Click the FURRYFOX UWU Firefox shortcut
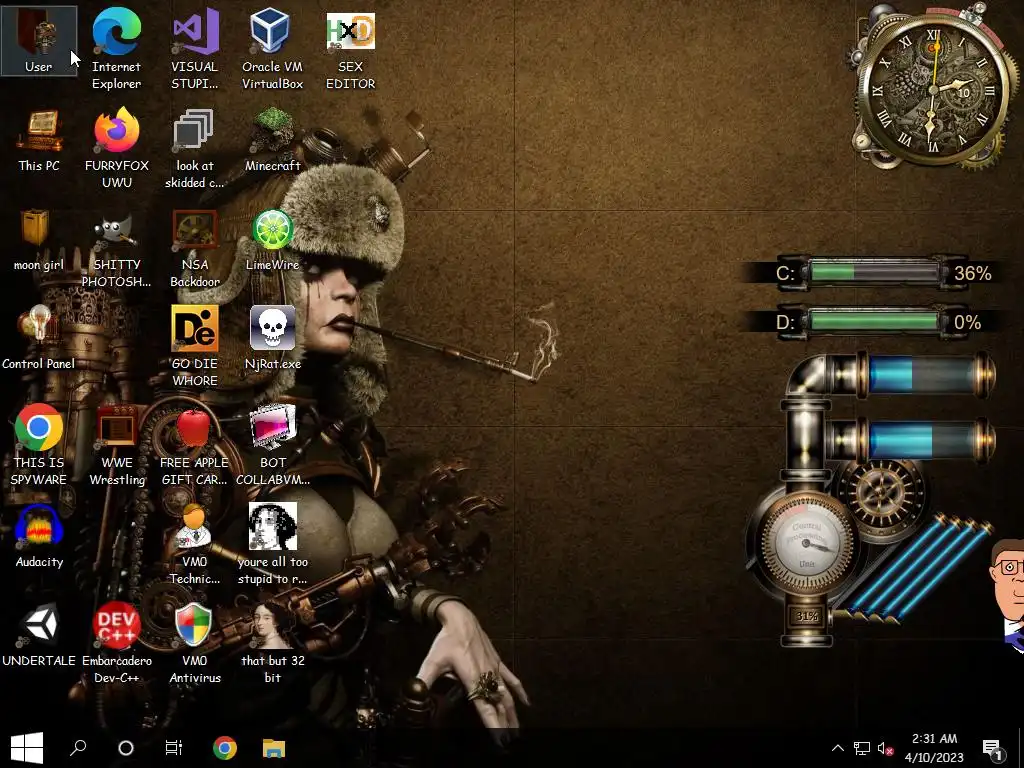Viewport: 1024px width, 768px height. [x=116, y=148]
